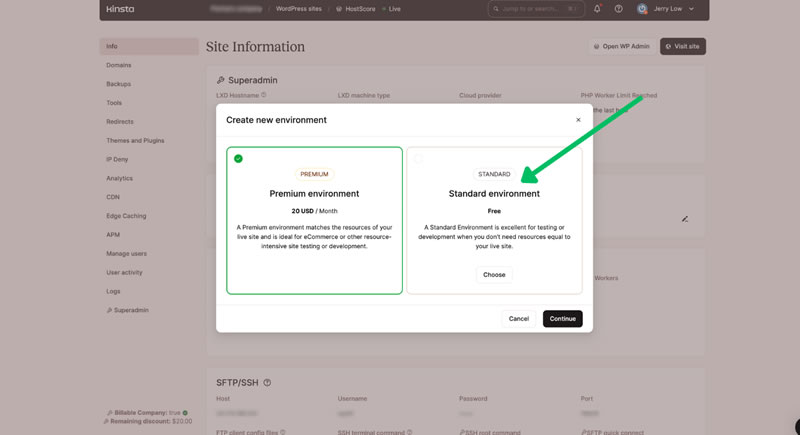Select the Standard environment radio circle
Screen dimensions: 800x435
click(x=418, y=159)
